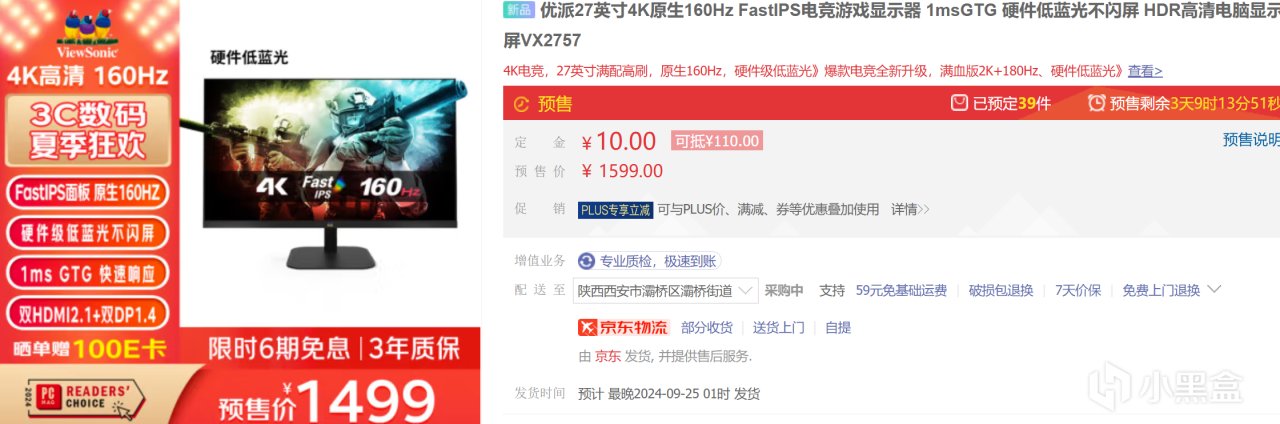Click the 京东物流 logo
The height and width of the screenshot is (424, 1280).
623,327
